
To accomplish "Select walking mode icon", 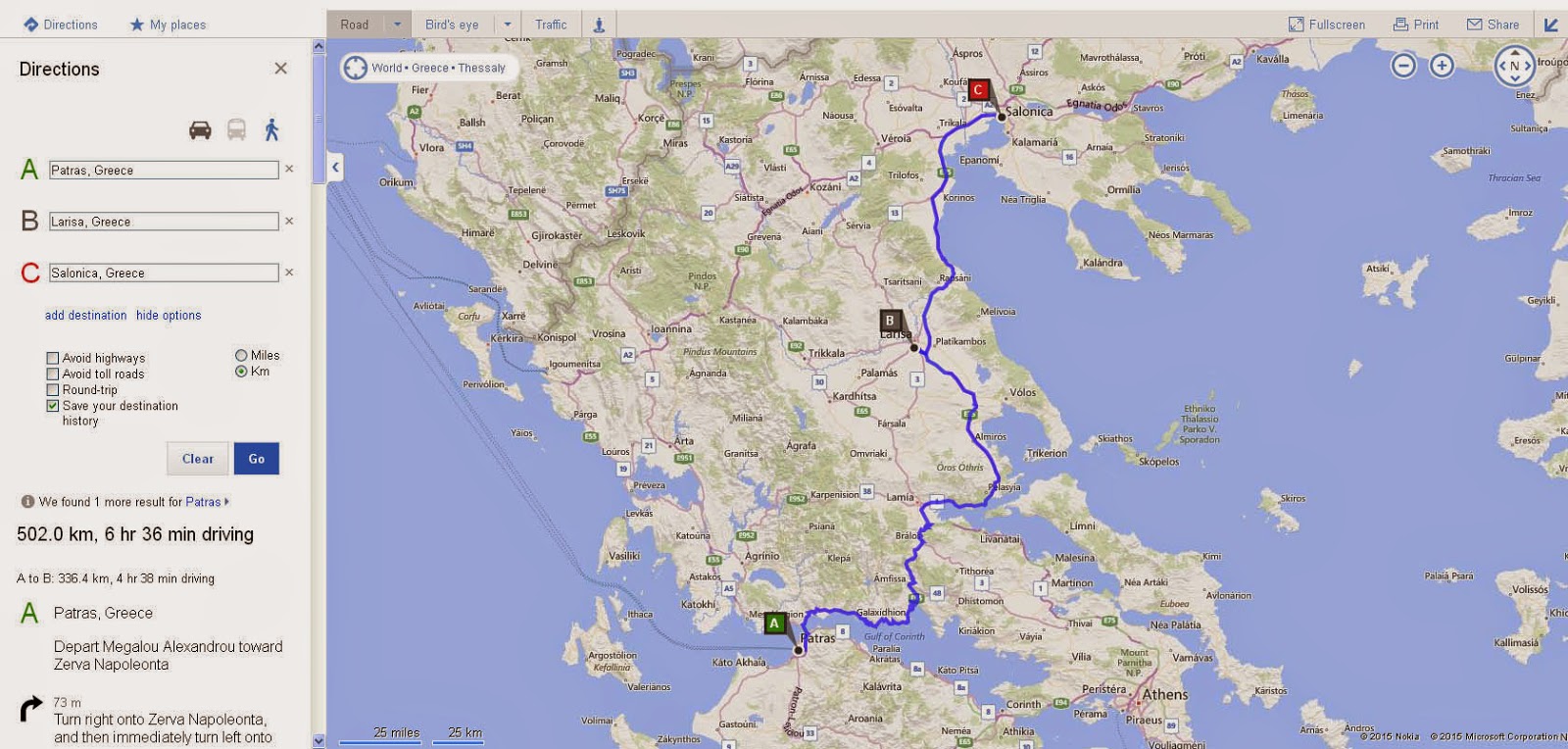I will (x=271, y=129).
